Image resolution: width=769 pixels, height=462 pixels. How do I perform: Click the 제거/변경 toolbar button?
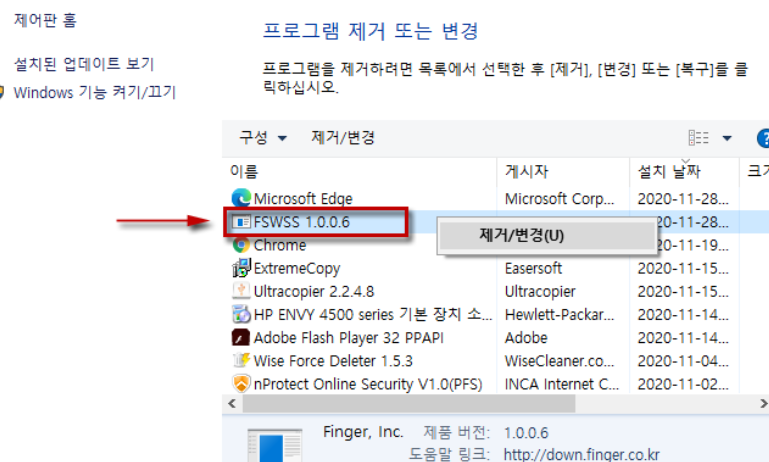[343, 138]
